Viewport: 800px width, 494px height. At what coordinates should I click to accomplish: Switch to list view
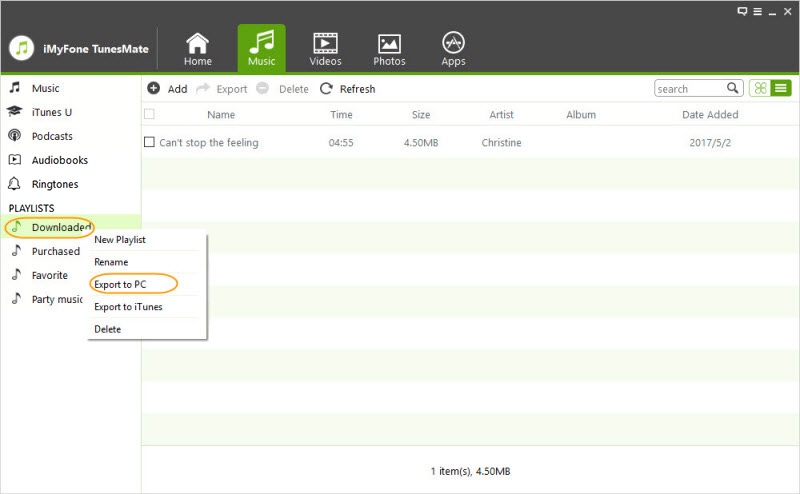coord(781,88)
